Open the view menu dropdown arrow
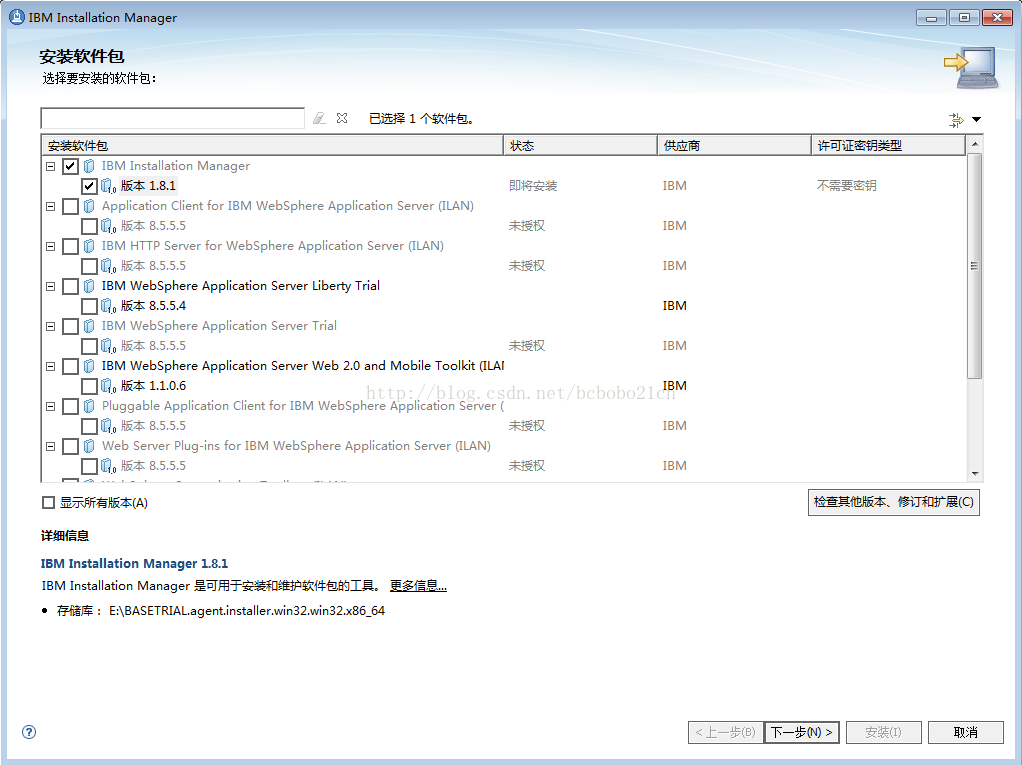This screenshot has width=1022, height=765. 976,119
